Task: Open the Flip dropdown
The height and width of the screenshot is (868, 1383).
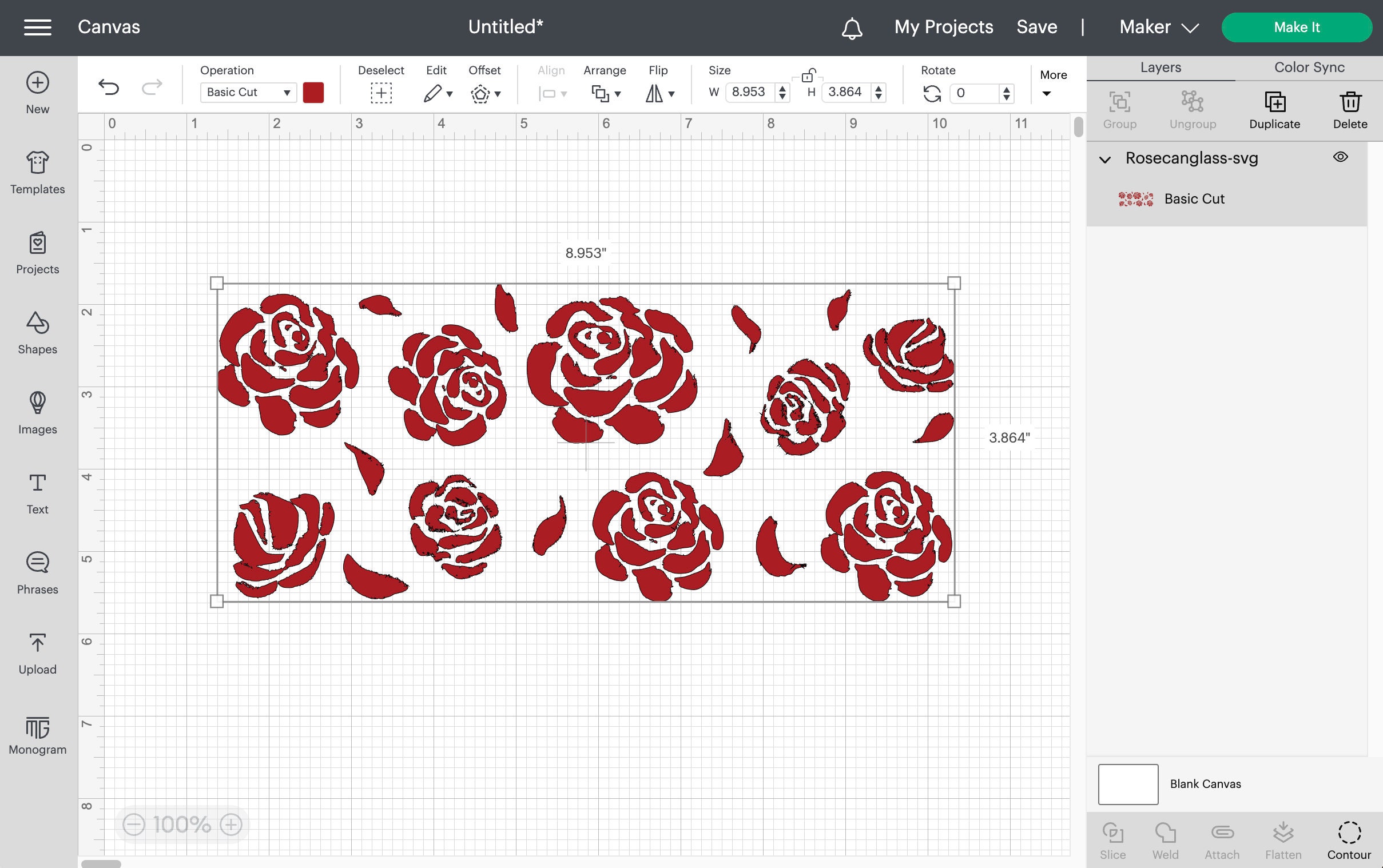Action: 659,94
